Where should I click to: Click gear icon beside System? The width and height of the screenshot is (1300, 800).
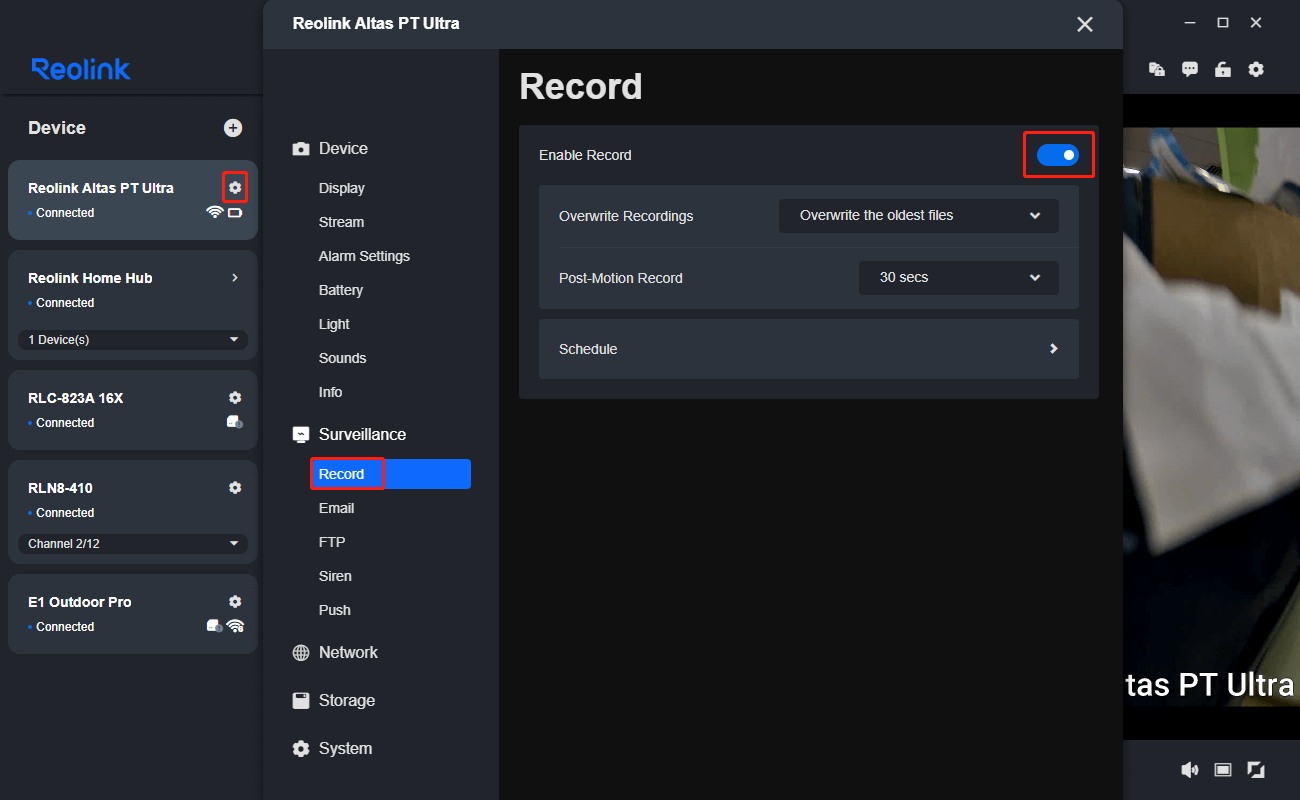coord(301,748)
